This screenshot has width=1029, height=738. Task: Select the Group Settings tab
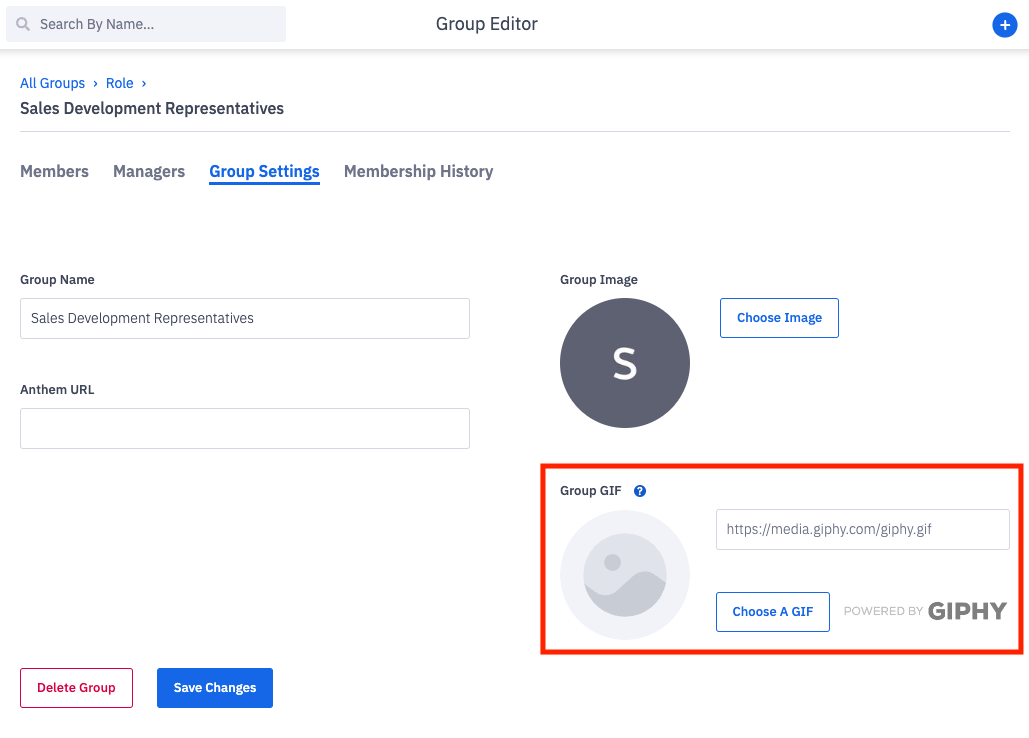[264, 171]
